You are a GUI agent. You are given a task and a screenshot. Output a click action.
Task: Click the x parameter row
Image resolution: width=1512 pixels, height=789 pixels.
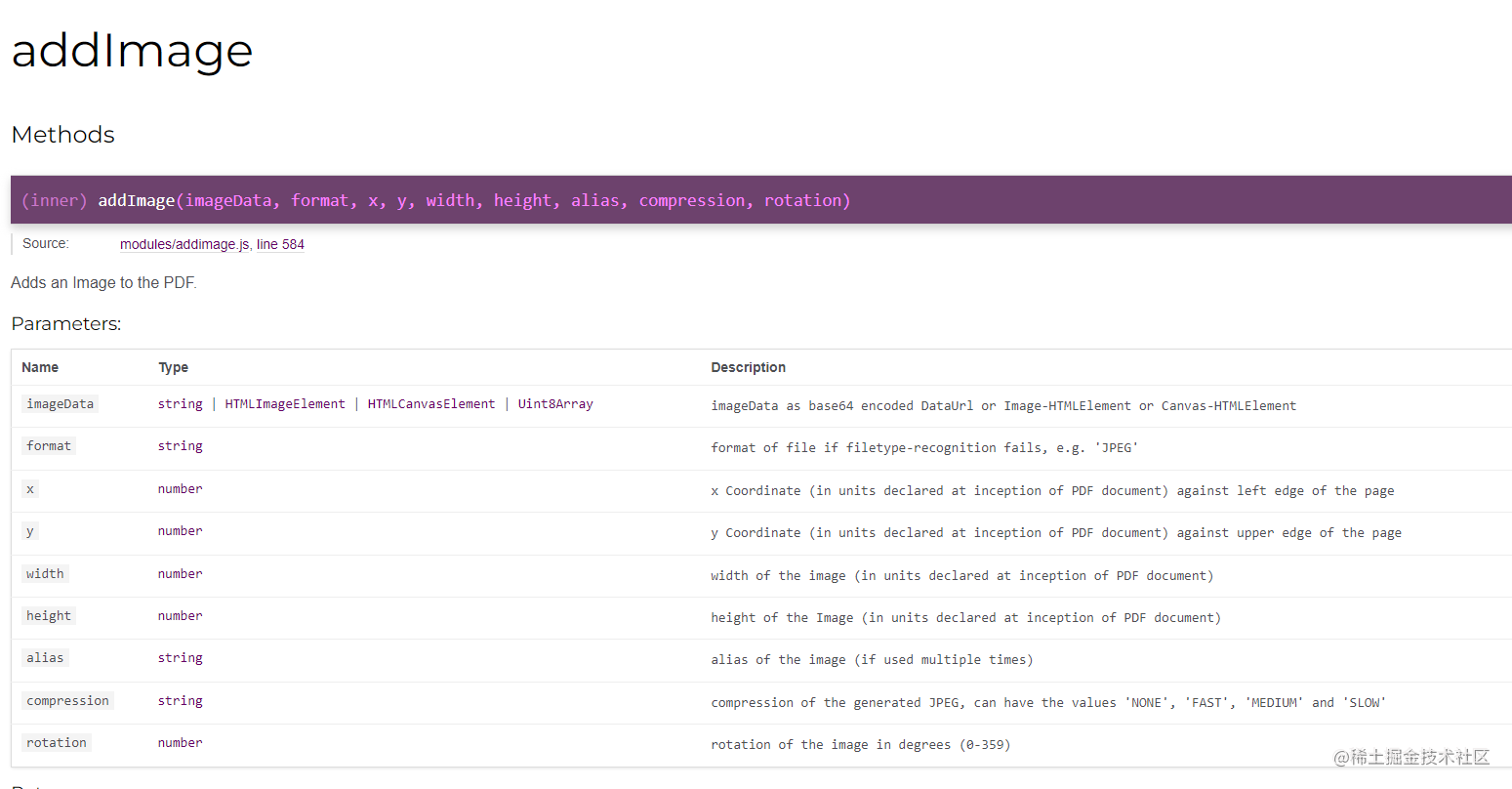29,488
